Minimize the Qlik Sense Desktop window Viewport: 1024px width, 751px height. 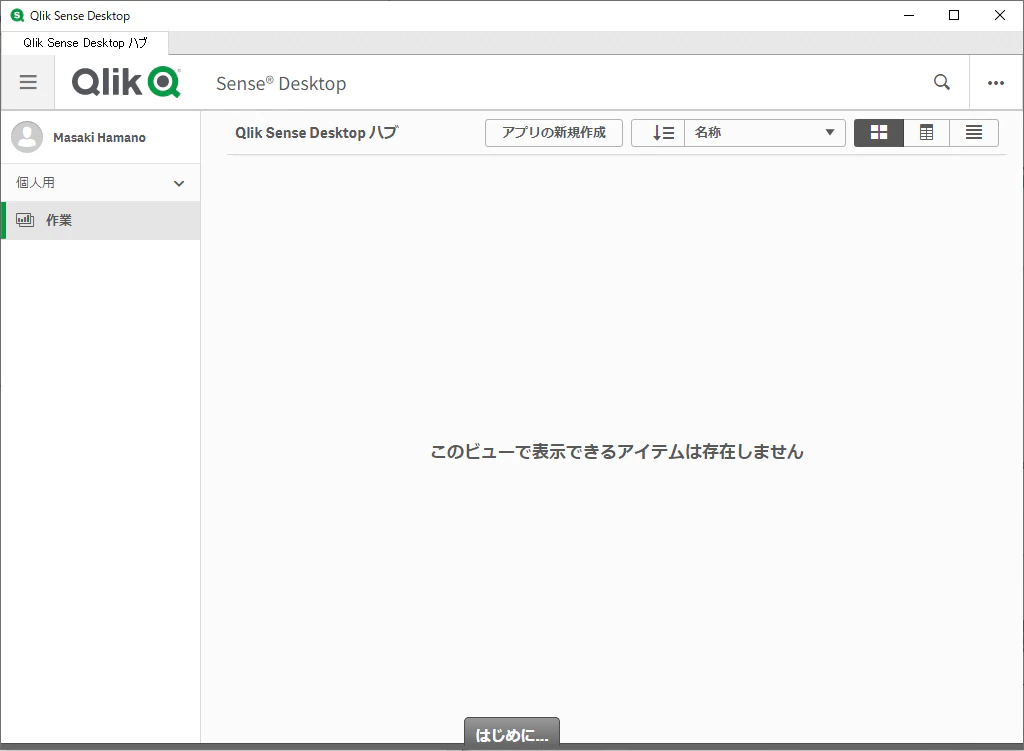point(909,15)
